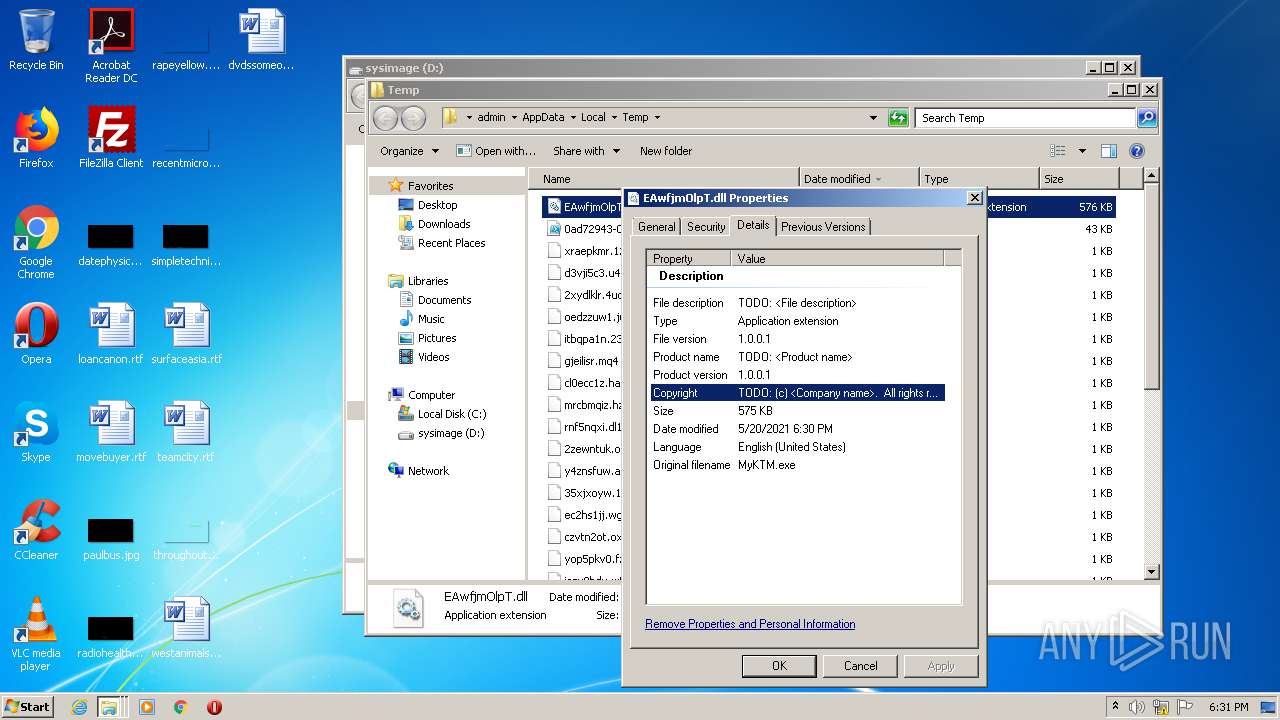1280x720 pixels.
Task: Click in the Search Temp field
Action: pyautogui.click(x=1026, y=118)
